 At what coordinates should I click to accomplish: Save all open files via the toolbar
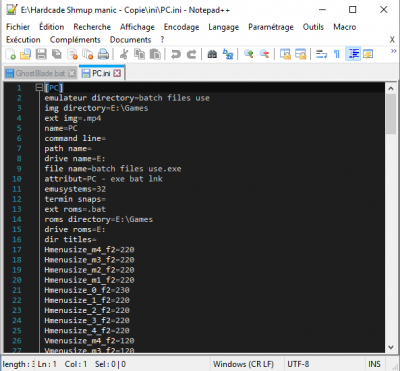[57, 54]
